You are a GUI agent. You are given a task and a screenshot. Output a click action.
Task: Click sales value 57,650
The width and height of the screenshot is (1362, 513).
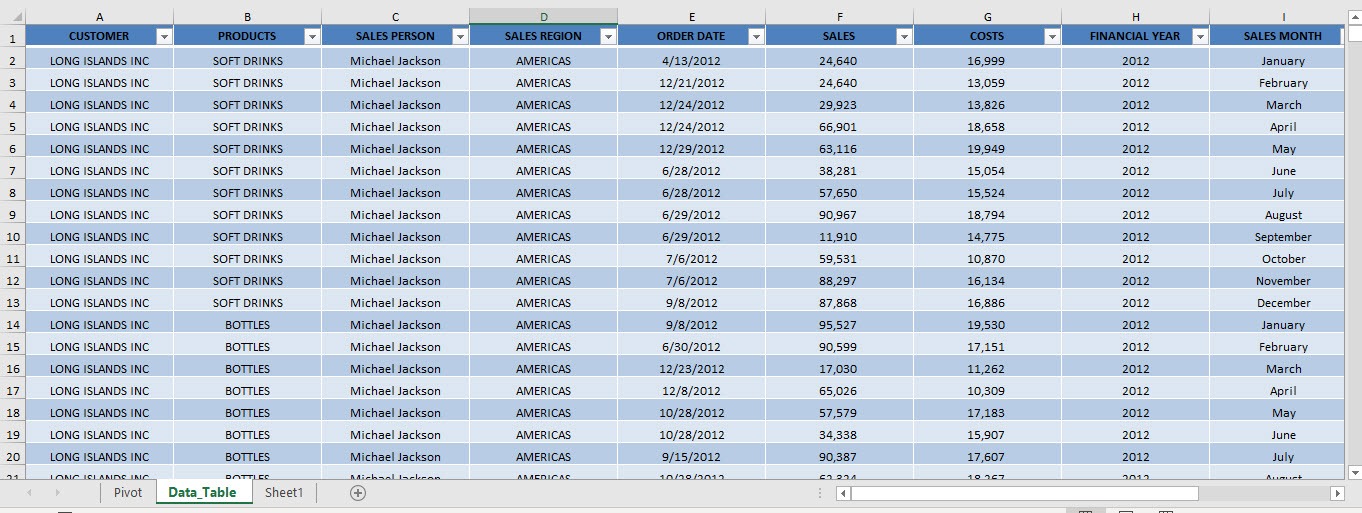pyautogui.click(x=840, y=193)
